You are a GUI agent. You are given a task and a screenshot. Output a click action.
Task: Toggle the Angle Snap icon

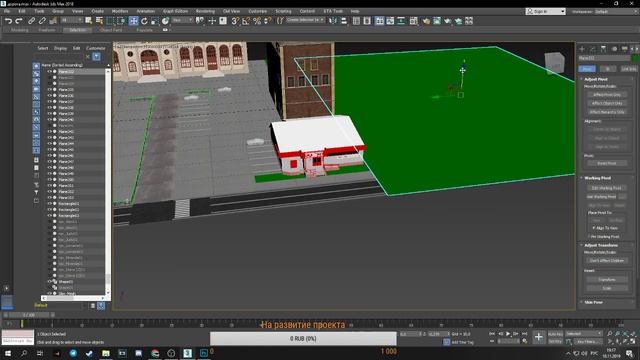(x=246, y=21)
